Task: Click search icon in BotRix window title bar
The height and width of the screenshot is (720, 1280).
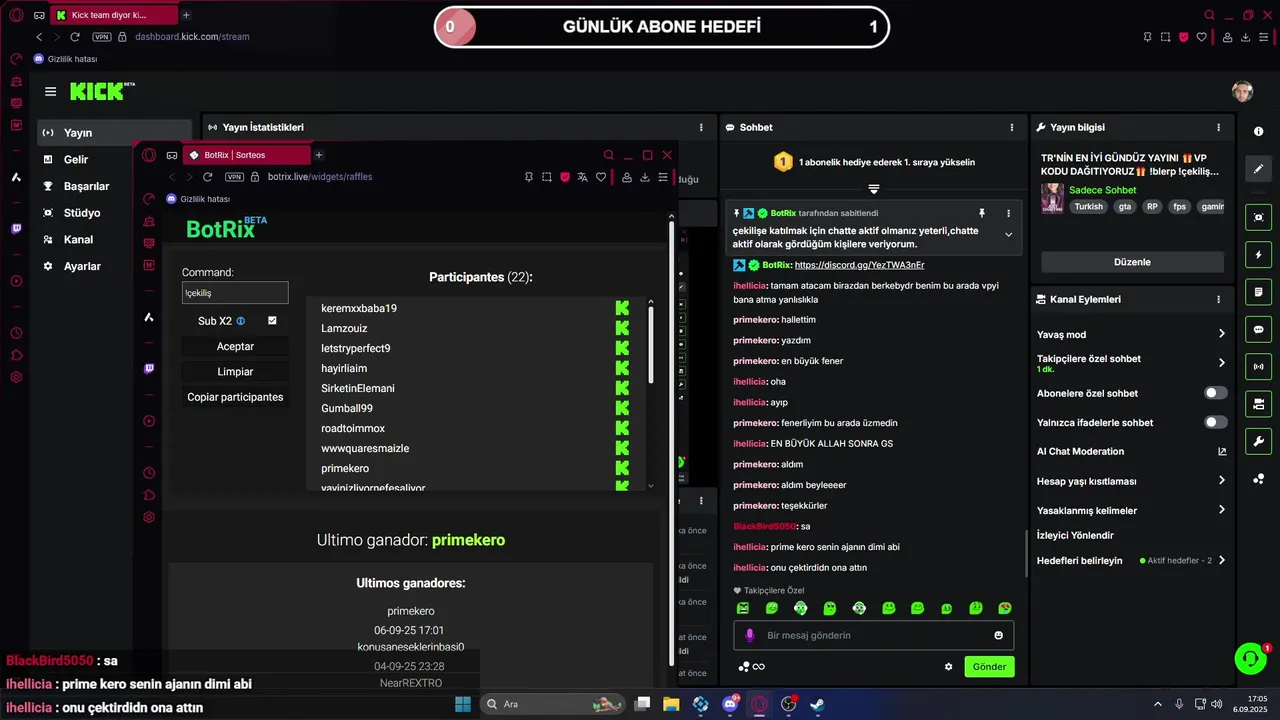Action: 608,155
